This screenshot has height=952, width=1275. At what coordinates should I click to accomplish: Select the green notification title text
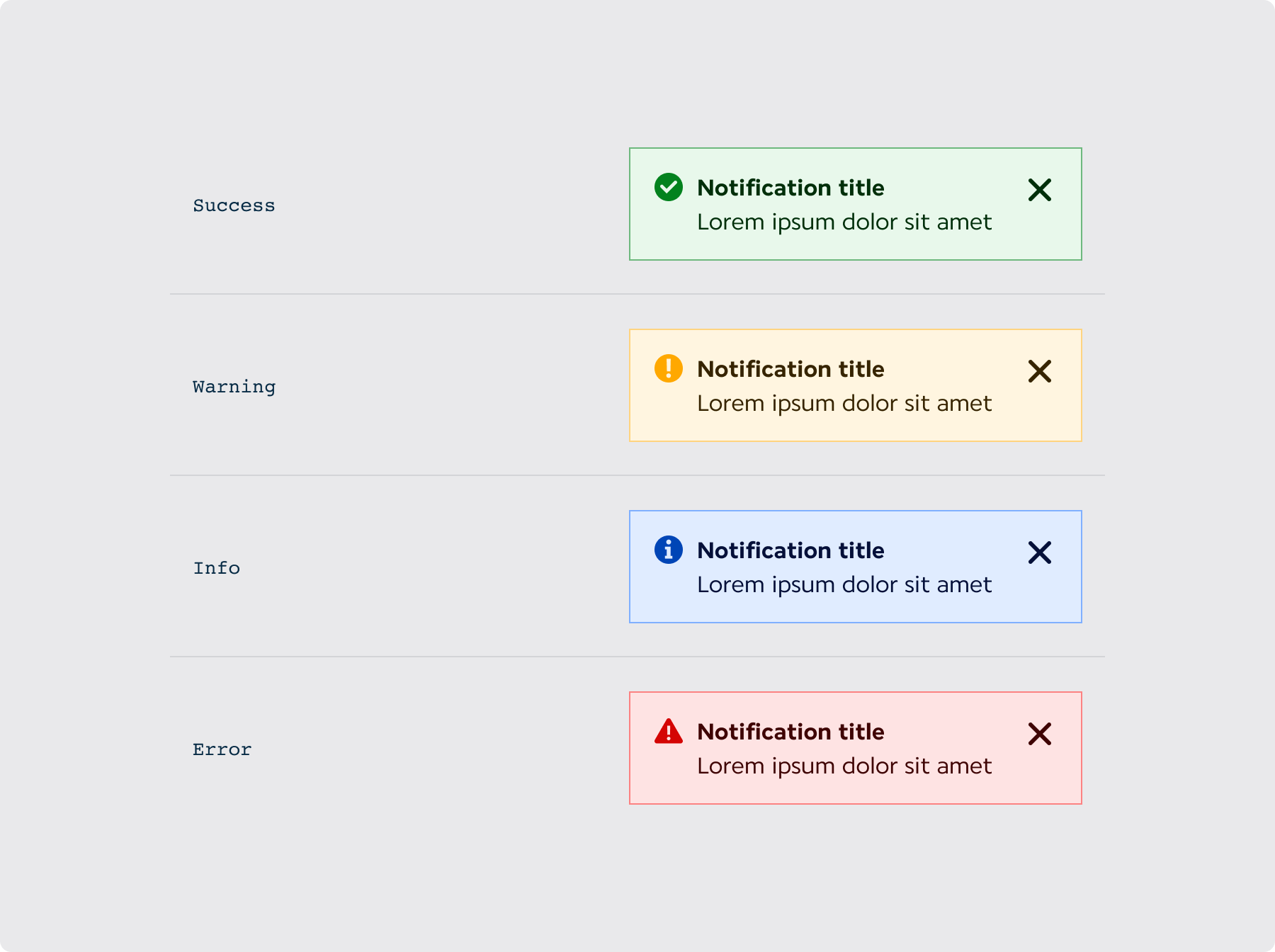click(x=790, y=188)
